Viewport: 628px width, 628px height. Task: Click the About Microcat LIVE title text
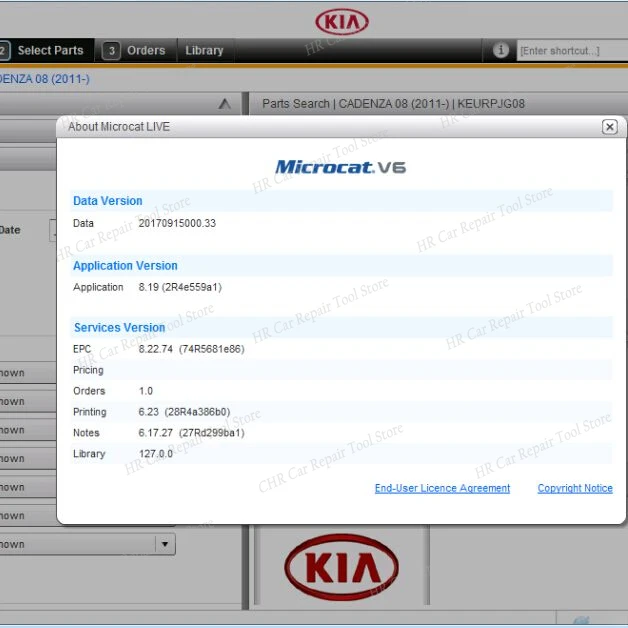(x=119, y=127)
